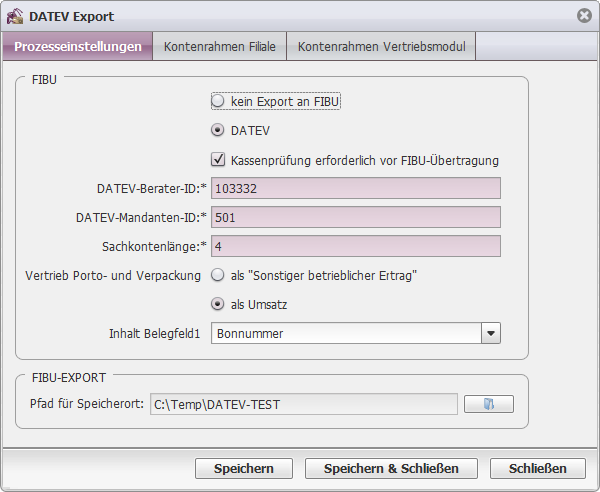Click the folder browse button for storage path

pos(489,404)
